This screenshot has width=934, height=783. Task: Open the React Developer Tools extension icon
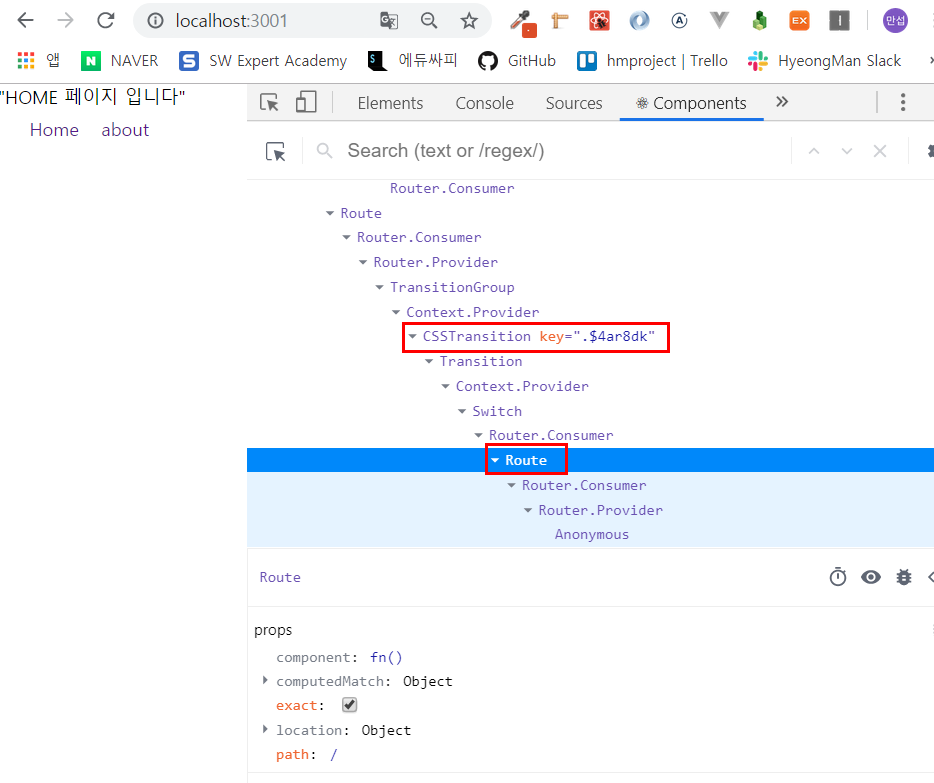(599, 21)
